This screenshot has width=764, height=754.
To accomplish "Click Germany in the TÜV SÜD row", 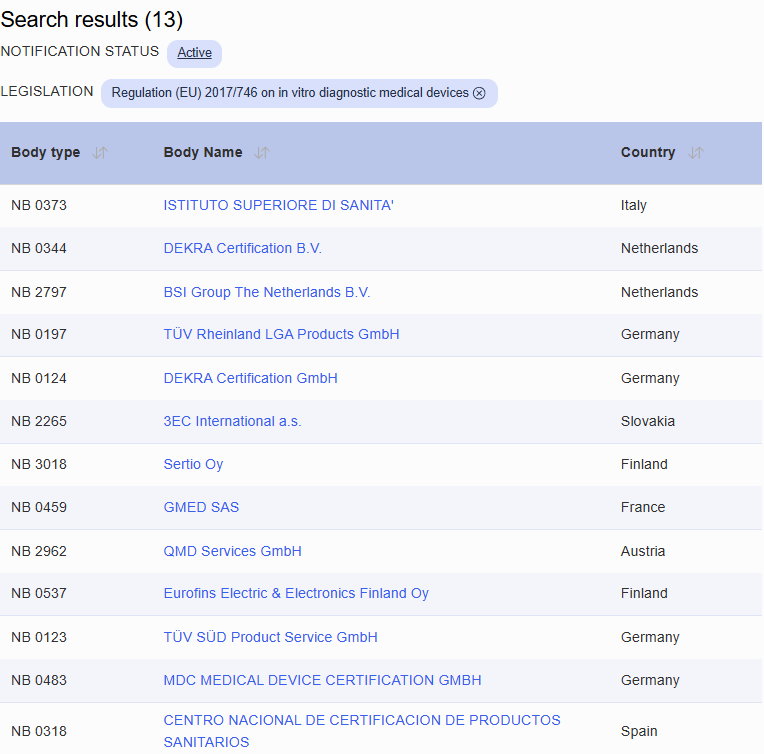I will point(650,637).
